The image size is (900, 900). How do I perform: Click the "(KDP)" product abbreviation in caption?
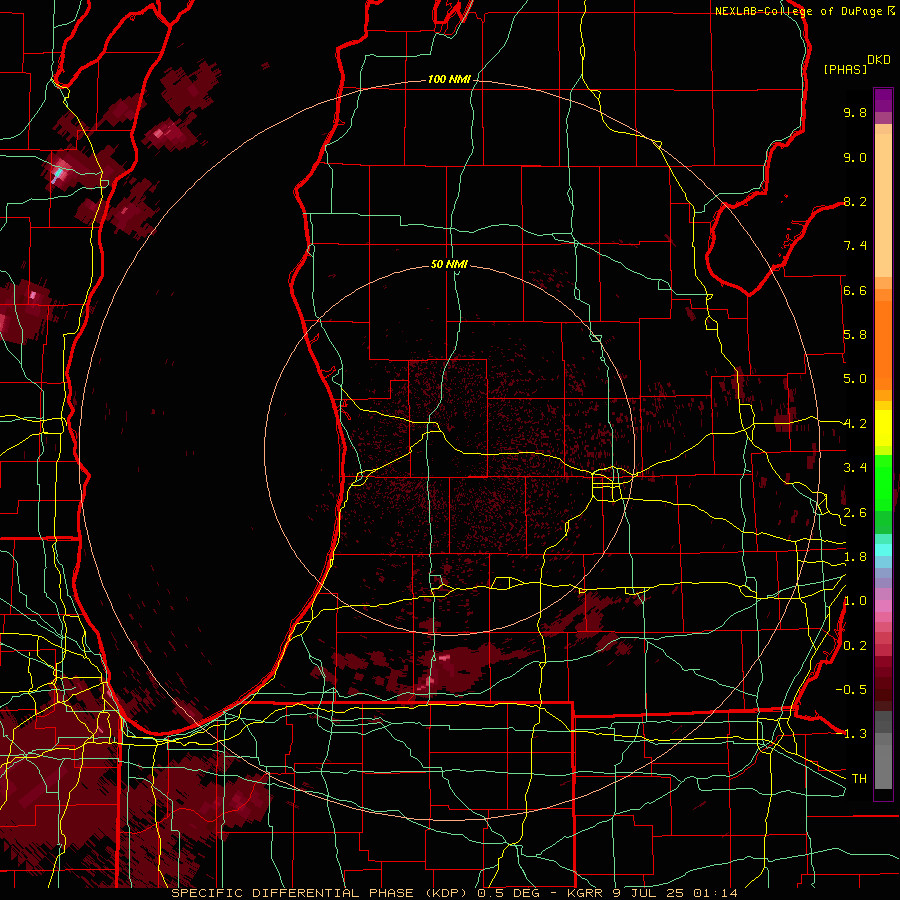pyautogui.click(x=447, y=893)
